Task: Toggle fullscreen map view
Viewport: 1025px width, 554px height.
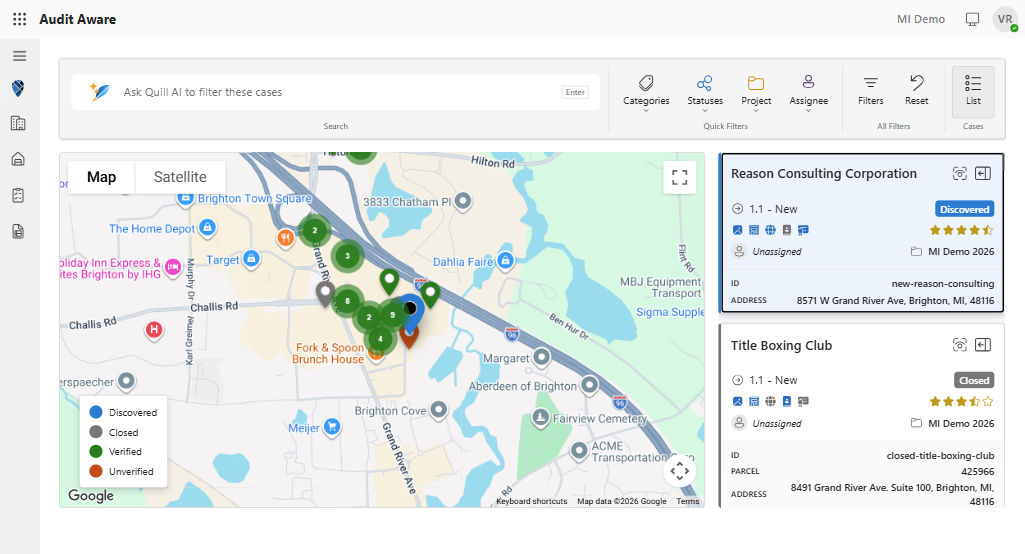Action: coord(679,177)
